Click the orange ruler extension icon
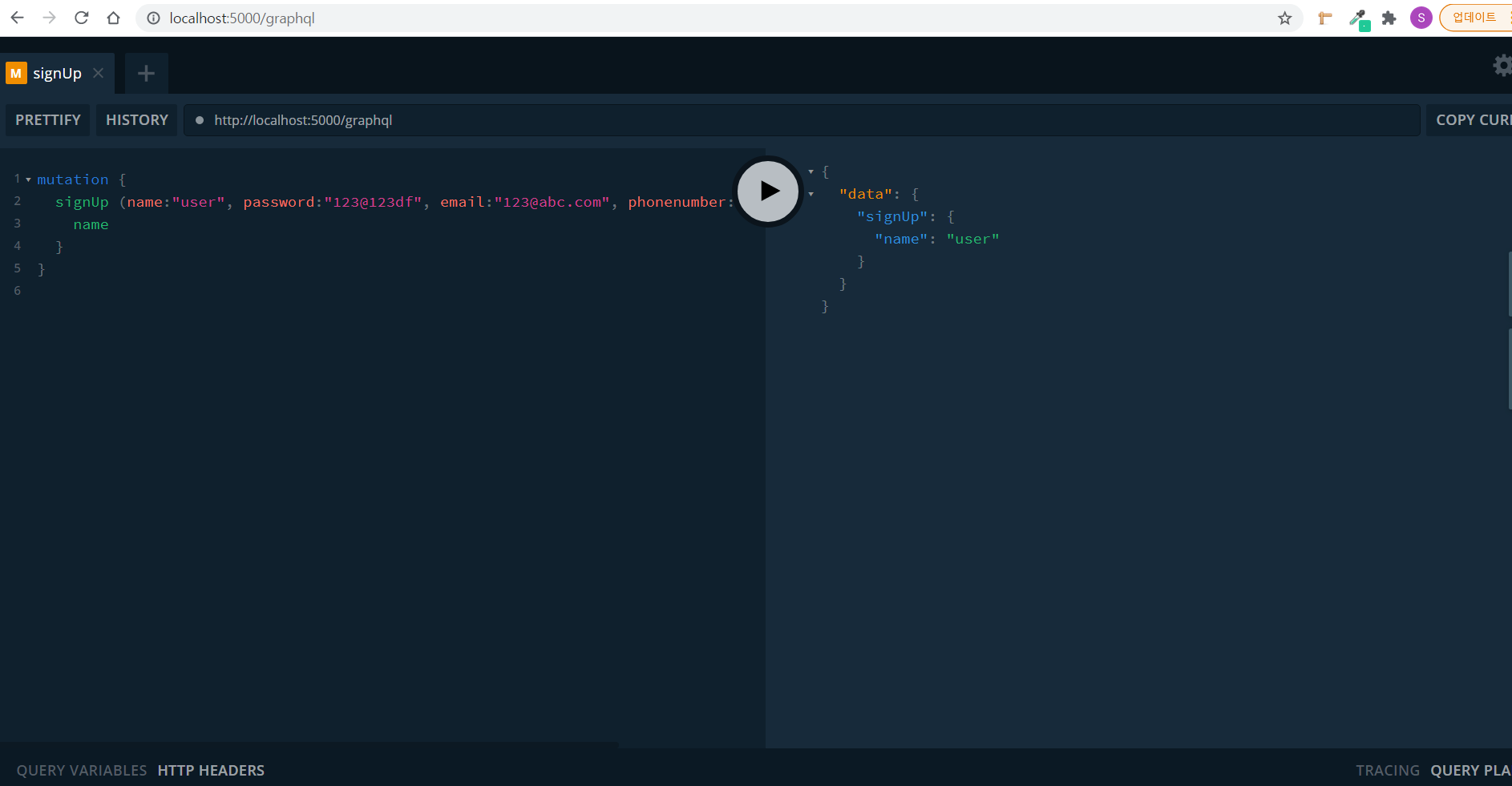This screenshot has width=1512, height=786. (x=1325, y=18)
